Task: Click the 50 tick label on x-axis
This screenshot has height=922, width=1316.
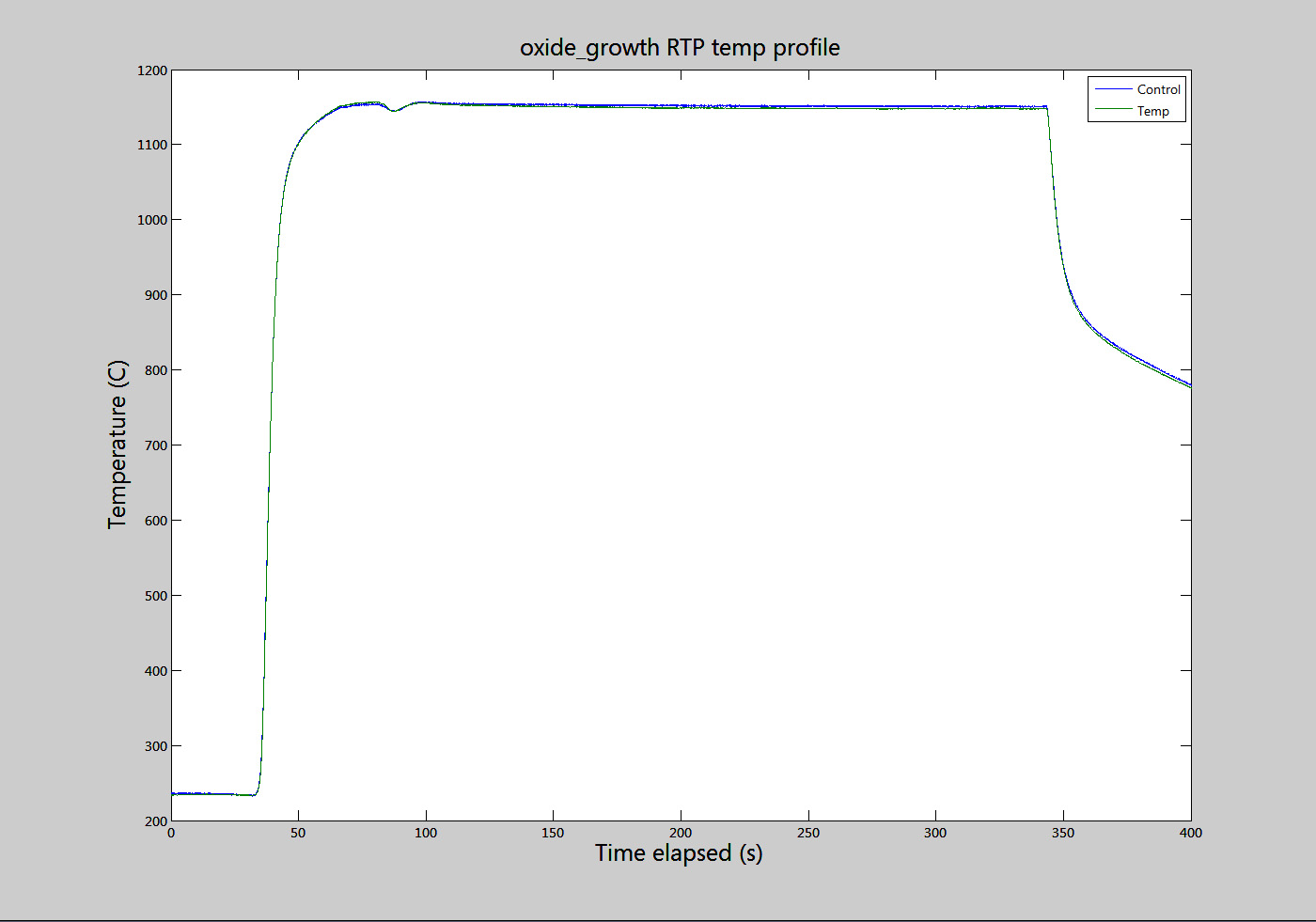Action: click(298, 833)
